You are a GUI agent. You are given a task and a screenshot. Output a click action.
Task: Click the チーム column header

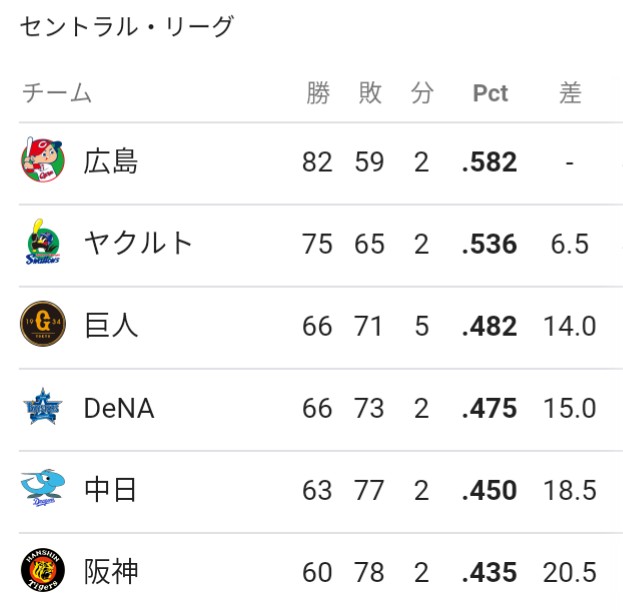tap(57, 93)
